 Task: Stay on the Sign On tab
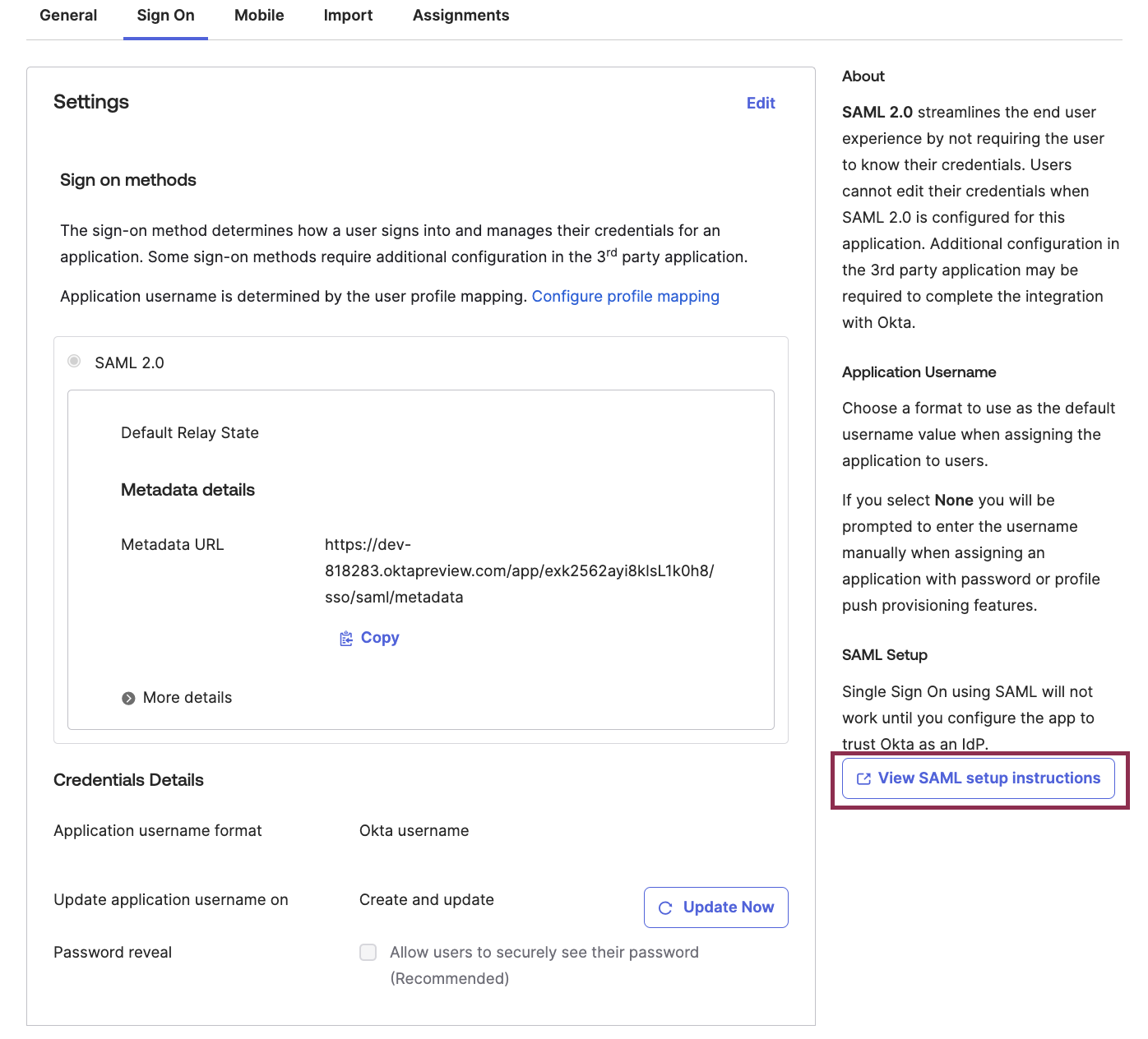point(164,15)
